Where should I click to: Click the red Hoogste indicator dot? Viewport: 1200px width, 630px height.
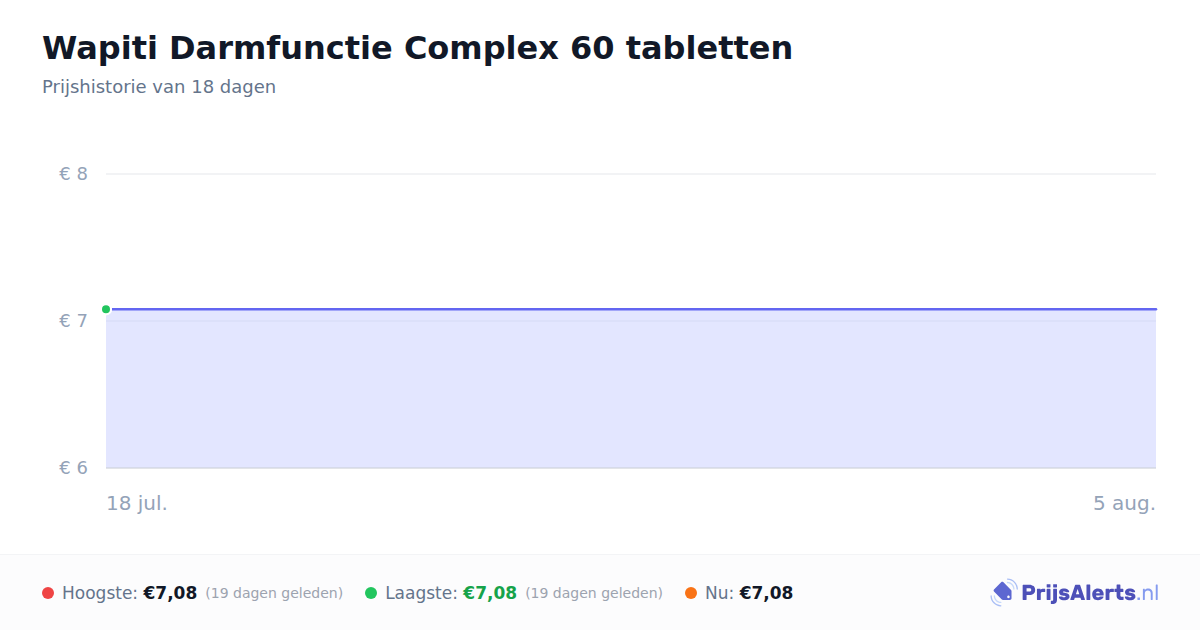click(48, 593)
